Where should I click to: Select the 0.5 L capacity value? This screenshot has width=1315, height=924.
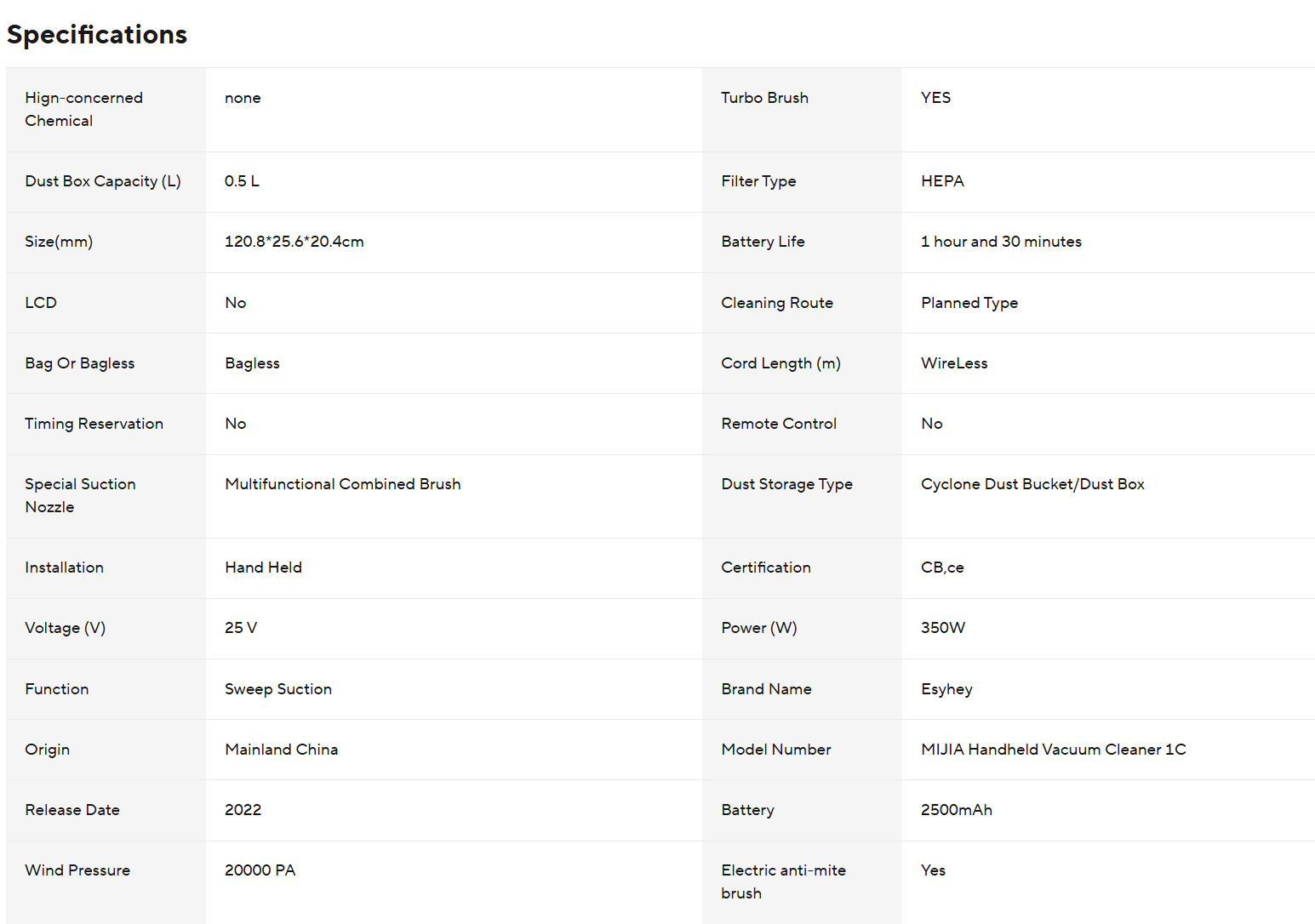(242, 181)
